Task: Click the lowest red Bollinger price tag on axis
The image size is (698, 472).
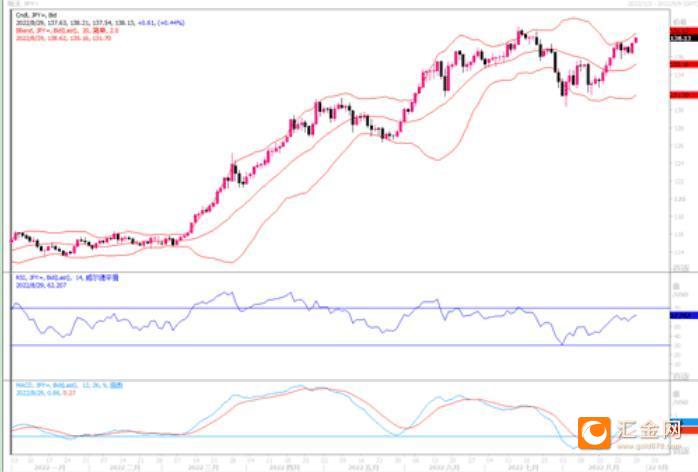Action: 683,95
